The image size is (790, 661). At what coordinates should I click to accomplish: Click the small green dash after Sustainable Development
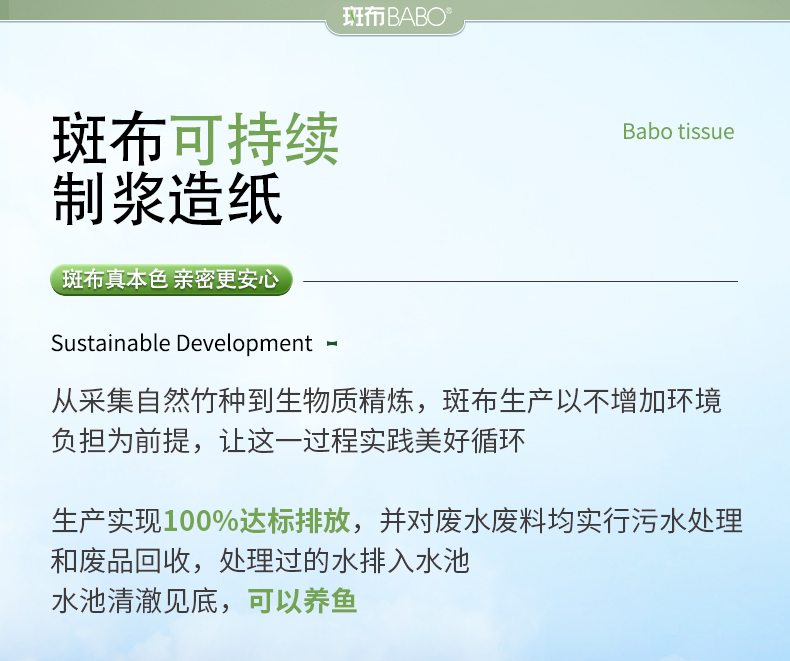click(x=332, y=344)
